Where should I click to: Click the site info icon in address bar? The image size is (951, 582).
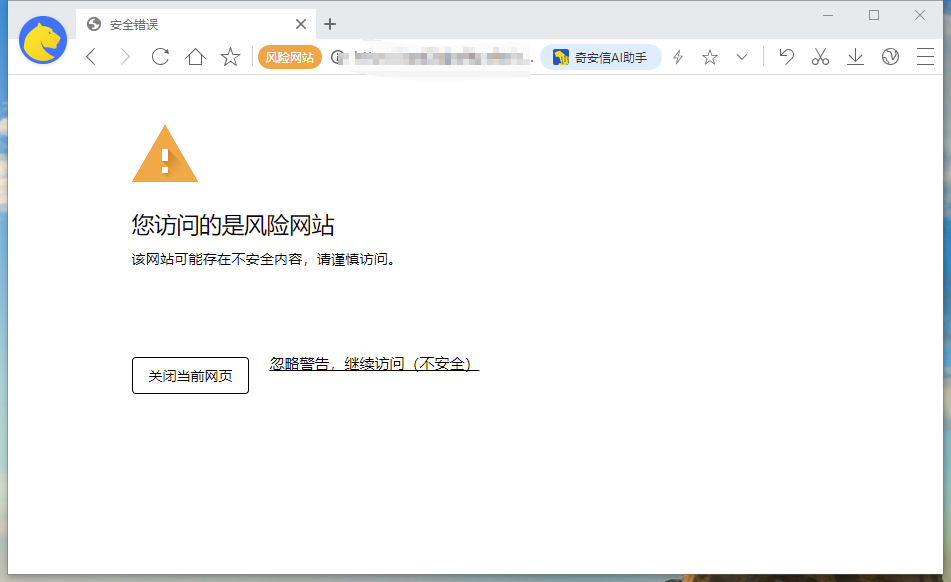point(336,57)
